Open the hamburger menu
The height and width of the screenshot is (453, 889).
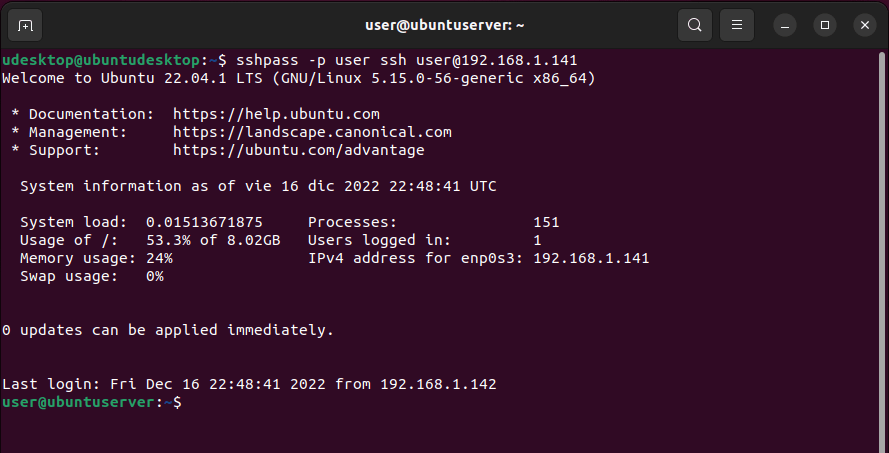click(737, 24)
